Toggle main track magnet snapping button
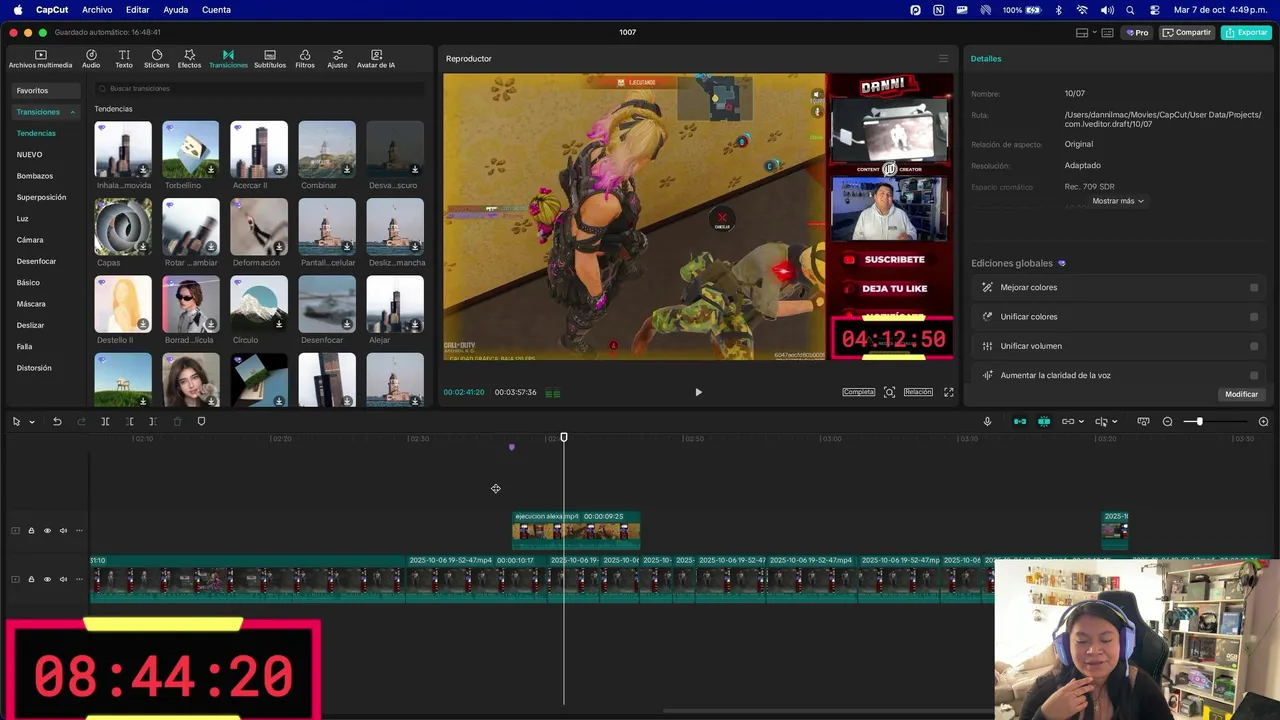 1020,422
